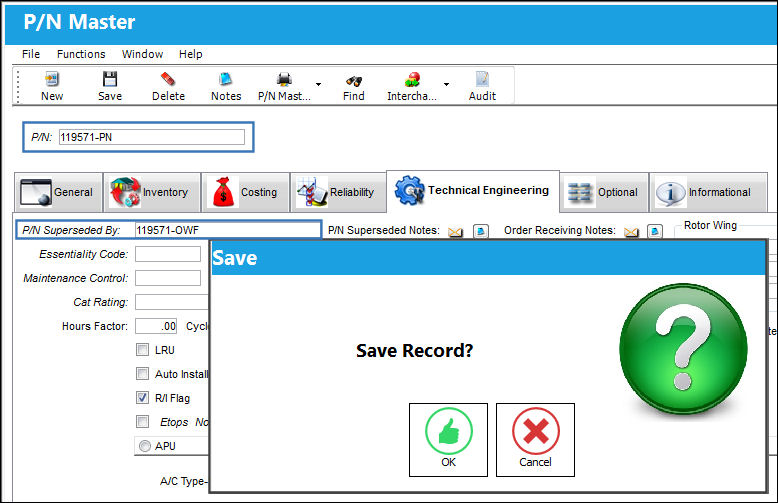Click the Save floppy disk icon

[x=110, y=79]
